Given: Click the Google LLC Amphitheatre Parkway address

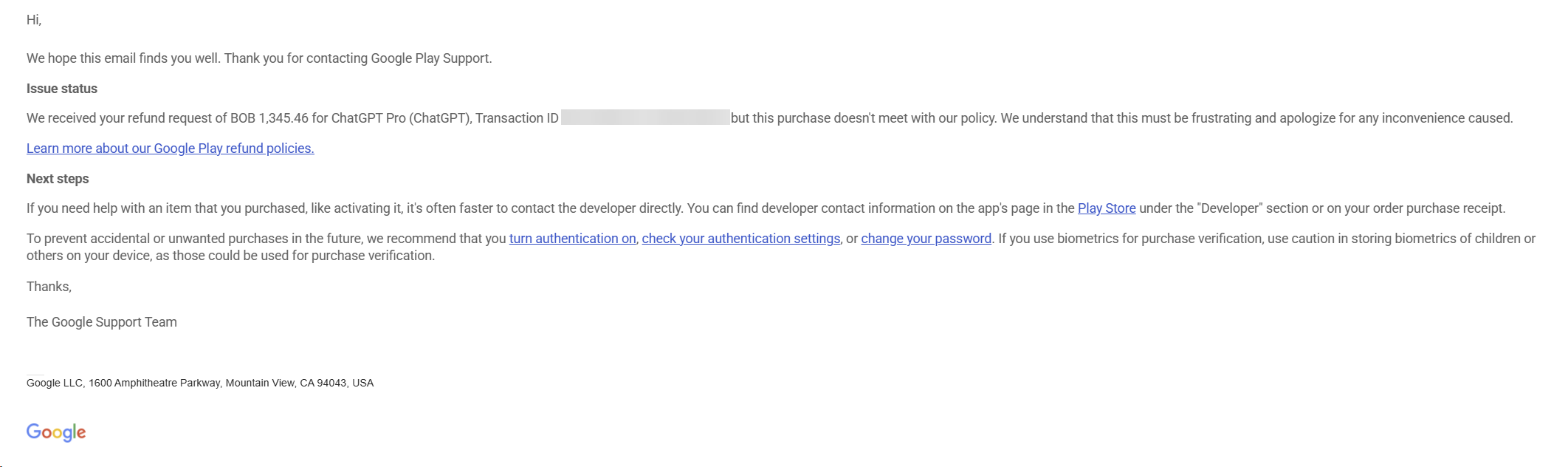Looking at the screenshot, I should [200, 383].
